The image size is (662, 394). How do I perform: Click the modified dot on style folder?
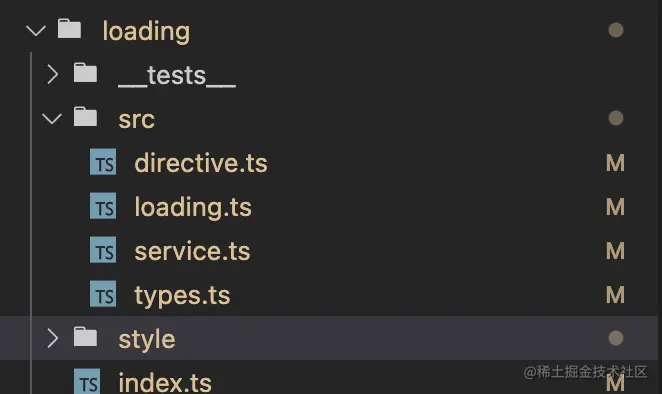click(x=616, y=338)
